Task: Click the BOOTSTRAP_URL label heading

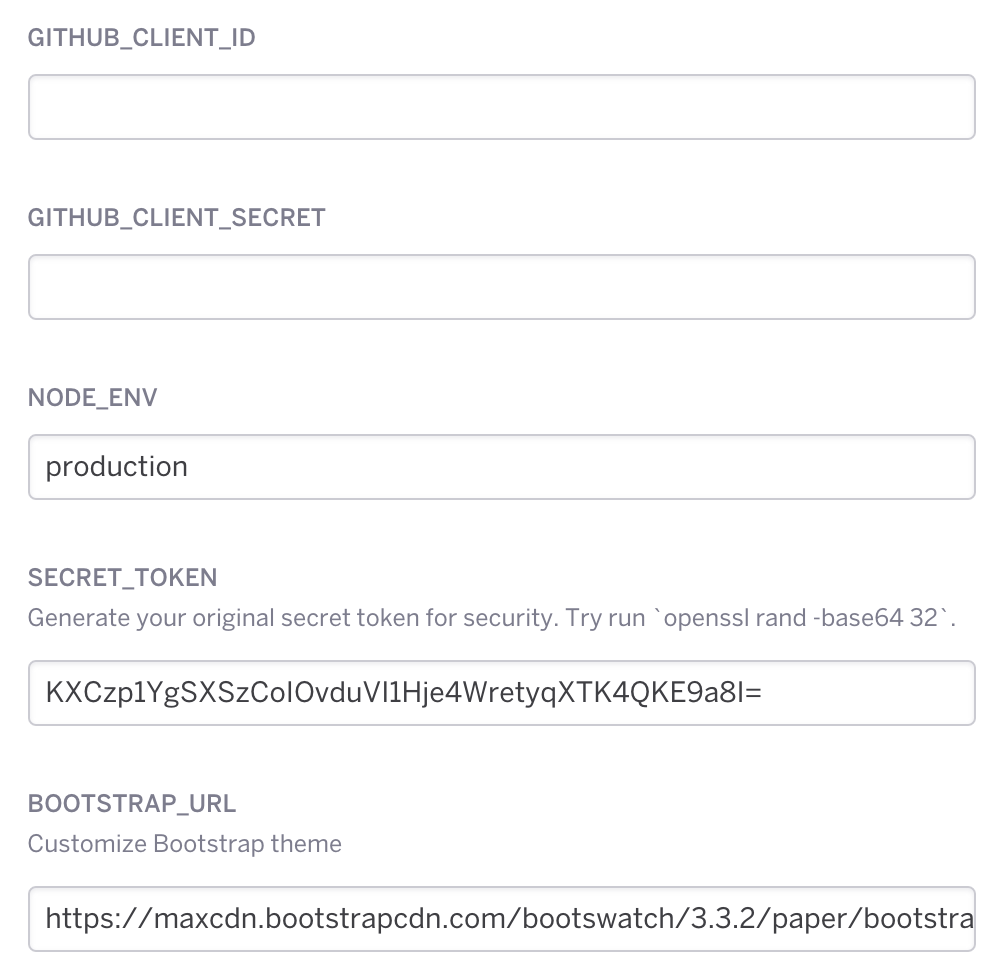Action: click(132, 803)
